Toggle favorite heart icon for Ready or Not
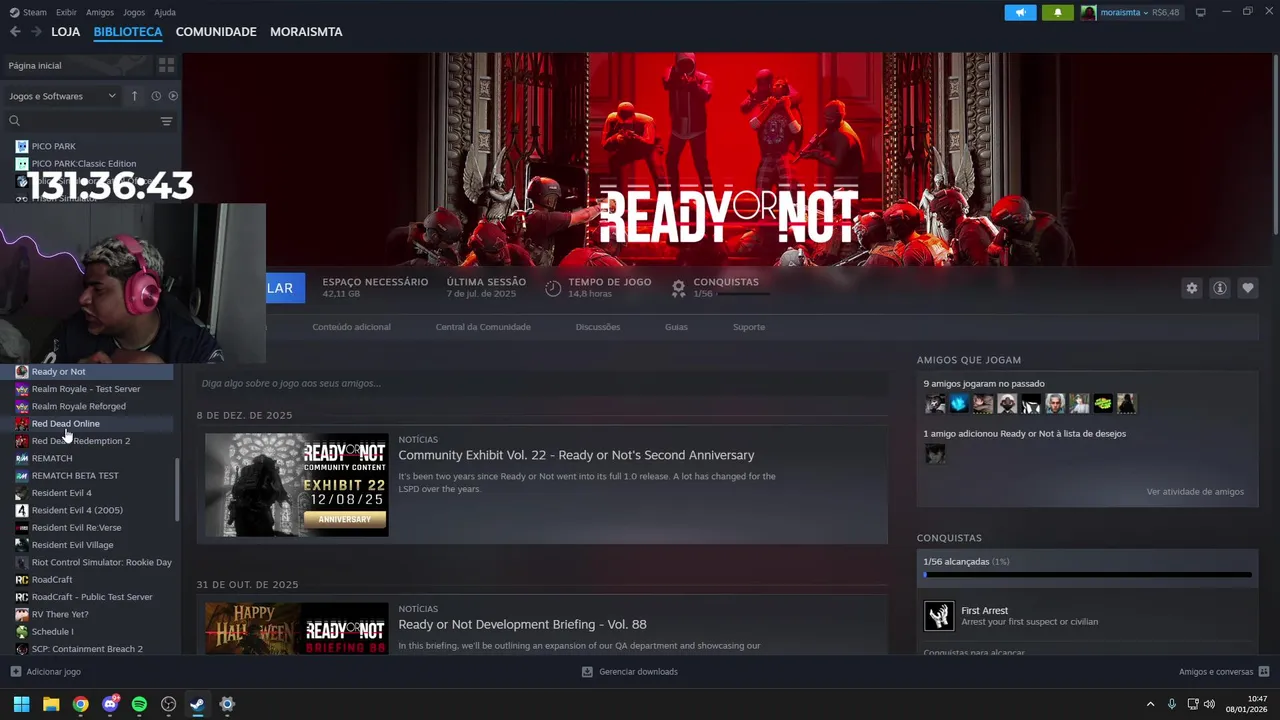 tap(1247, 288)
